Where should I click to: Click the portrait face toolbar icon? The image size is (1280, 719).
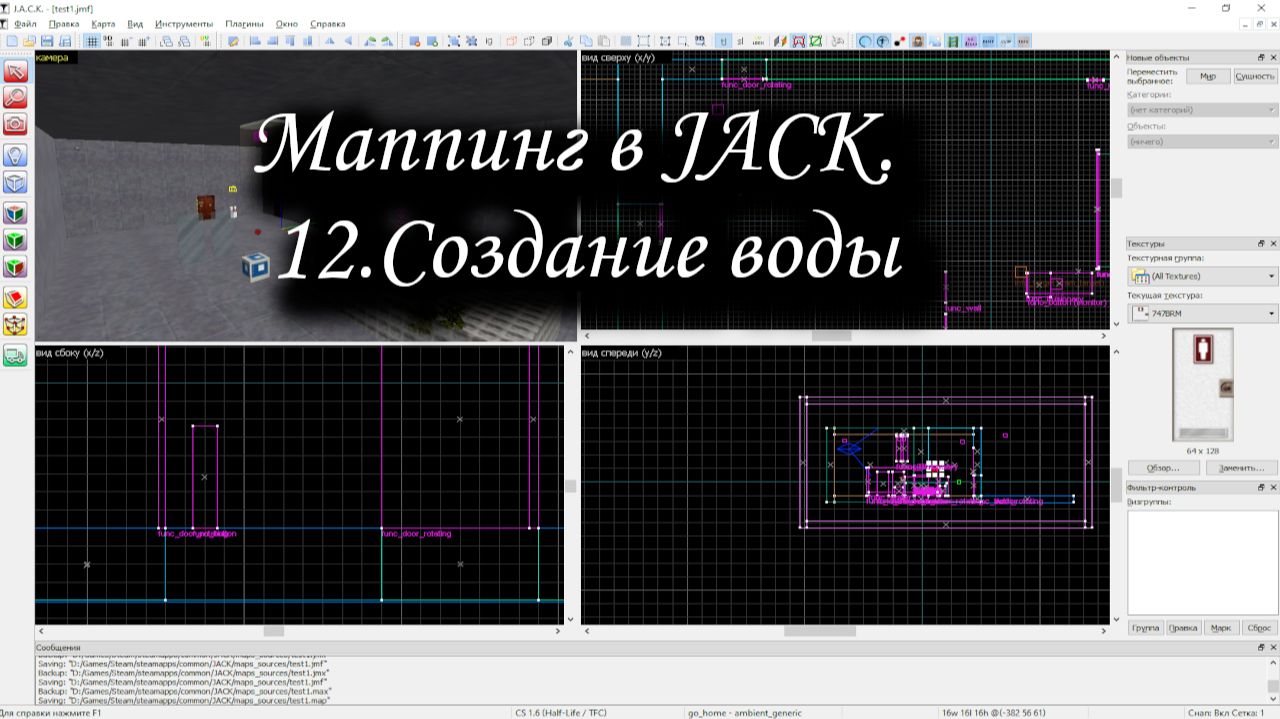tap(917, 41)
